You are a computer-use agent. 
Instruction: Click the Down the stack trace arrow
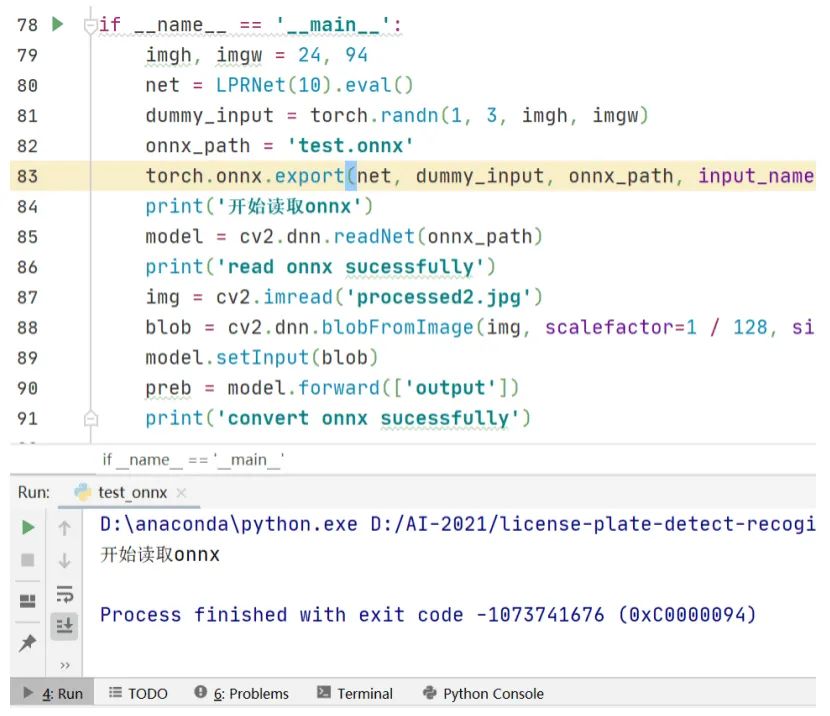click(65, 560)
